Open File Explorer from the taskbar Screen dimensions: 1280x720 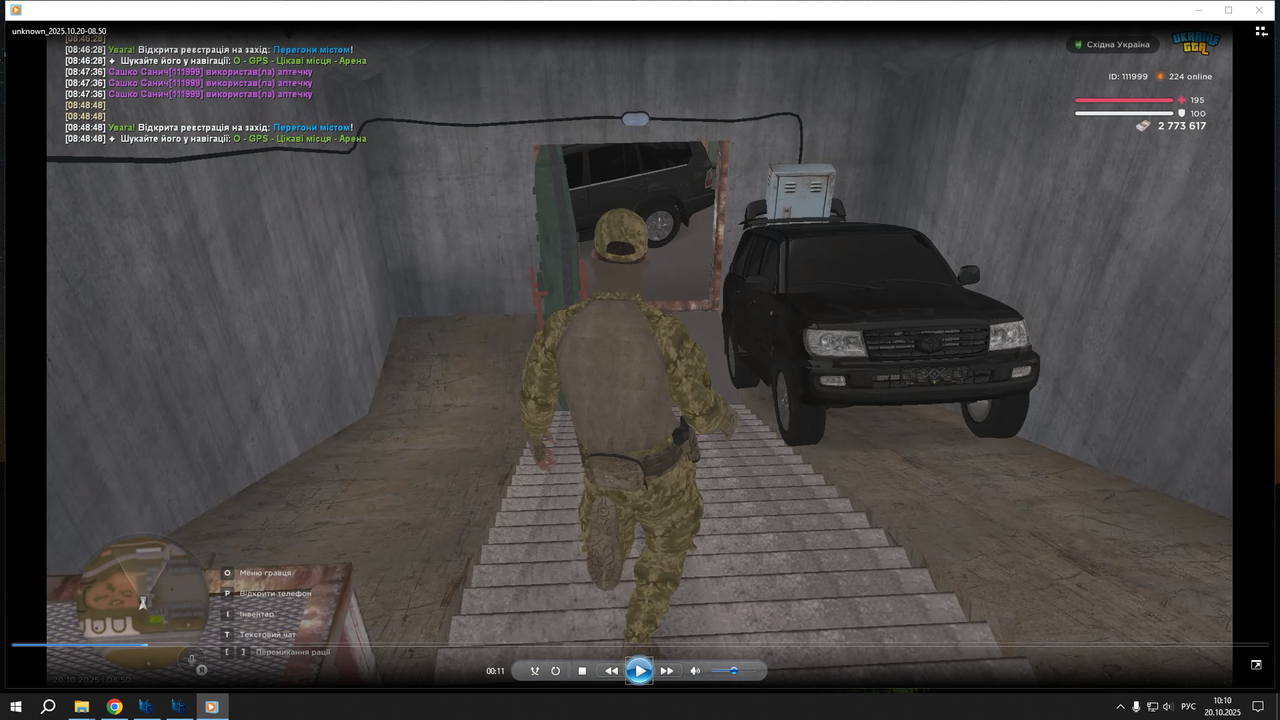pyautogui.click(x=82, y=707)
